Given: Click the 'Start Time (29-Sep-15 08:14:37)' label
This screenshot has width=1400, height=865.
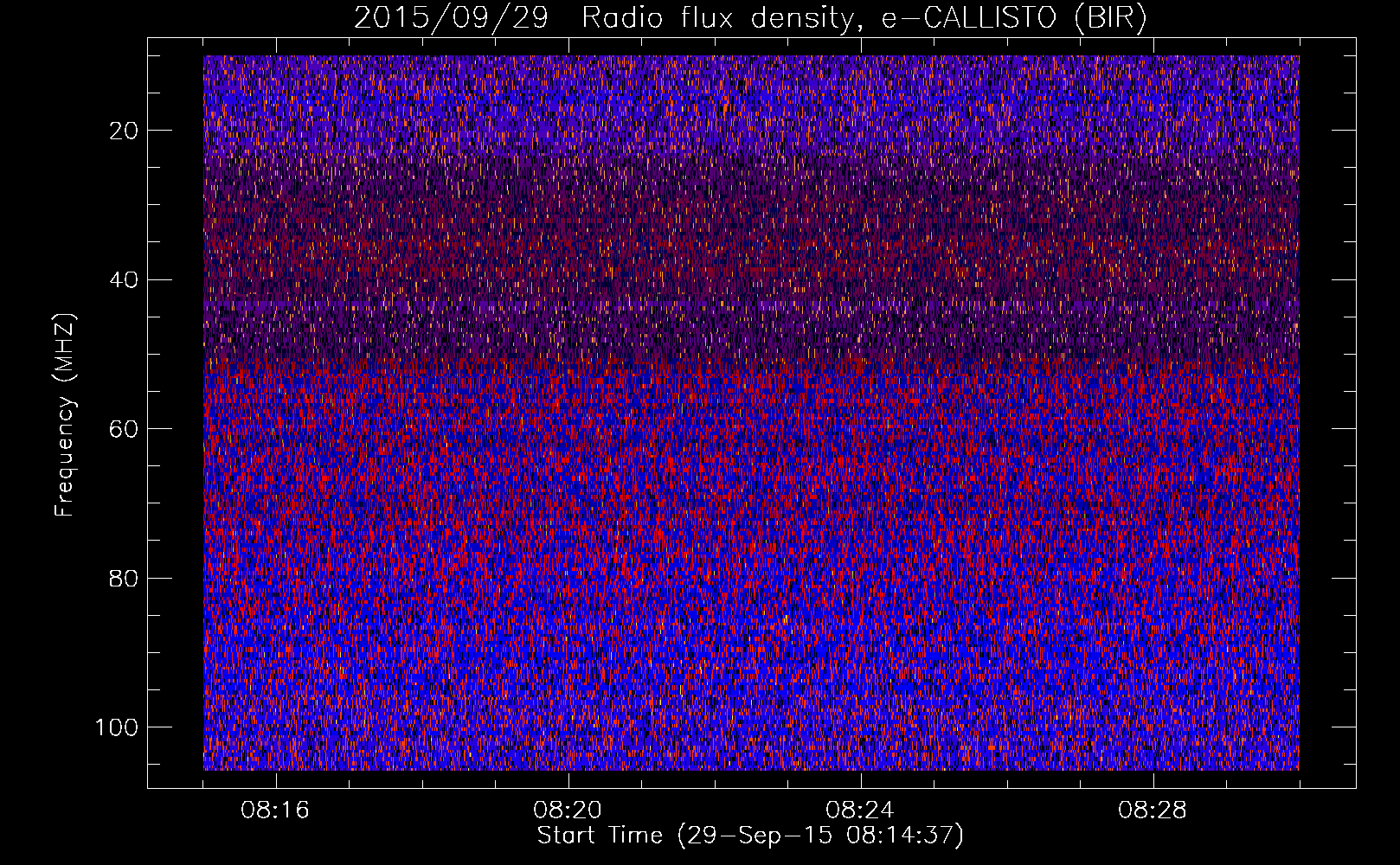Looking at the screenshot, I should tap(750, 836).
